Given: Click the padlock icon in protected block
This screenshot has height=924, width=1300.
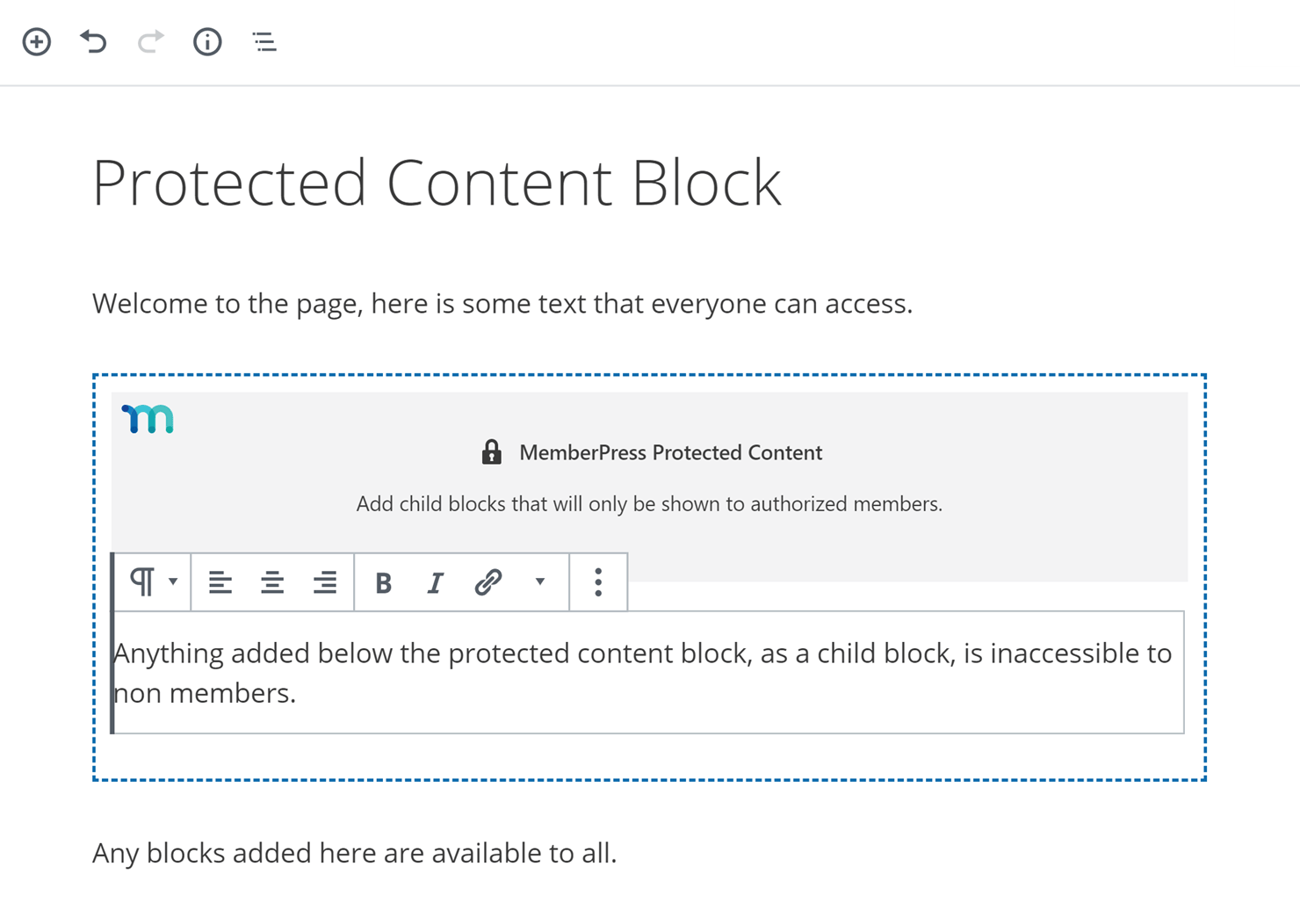Looking at the screenshot, I should [492, 452].
